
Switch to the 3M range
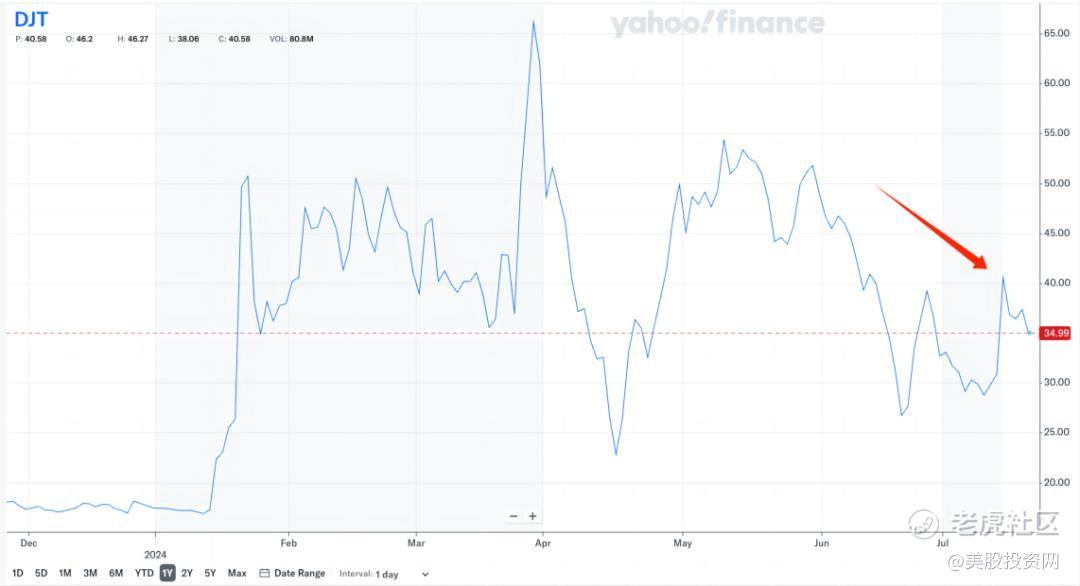pyautogui.click(x=90, y=573)
